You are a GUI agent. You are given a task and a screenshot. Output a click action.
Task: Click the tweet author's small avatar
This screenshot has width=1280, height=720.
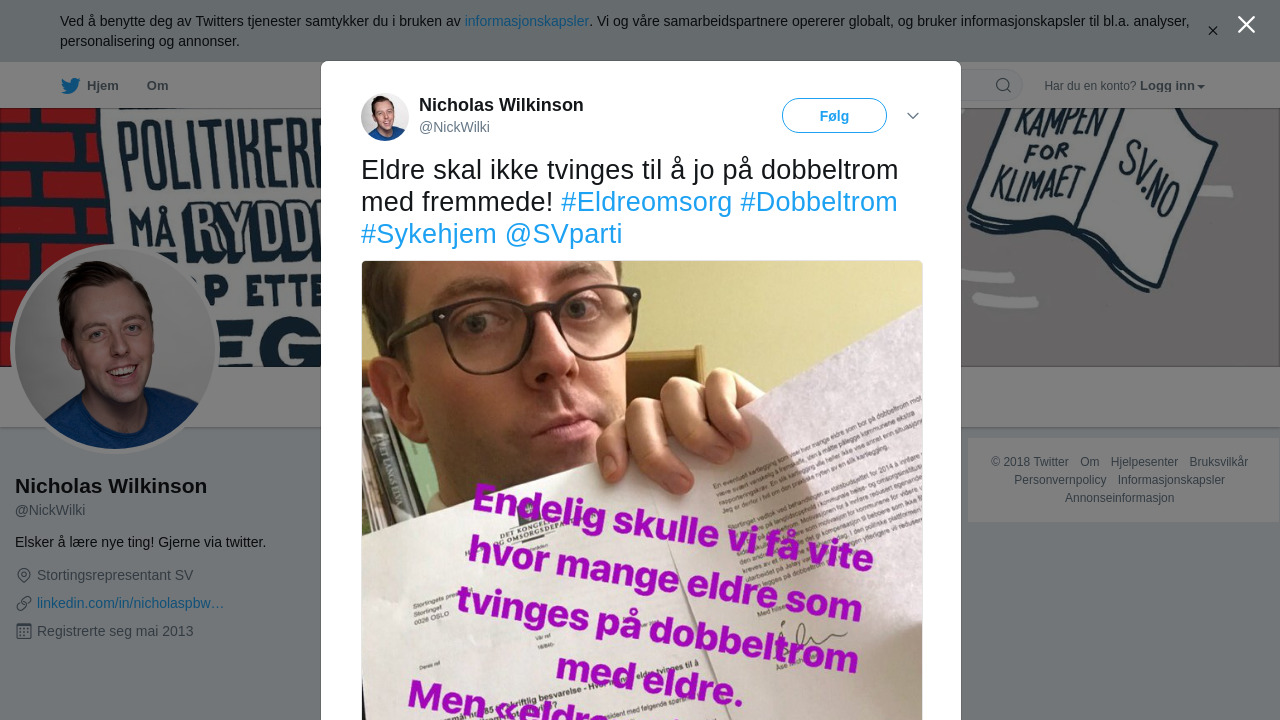[x=385, y=117]
